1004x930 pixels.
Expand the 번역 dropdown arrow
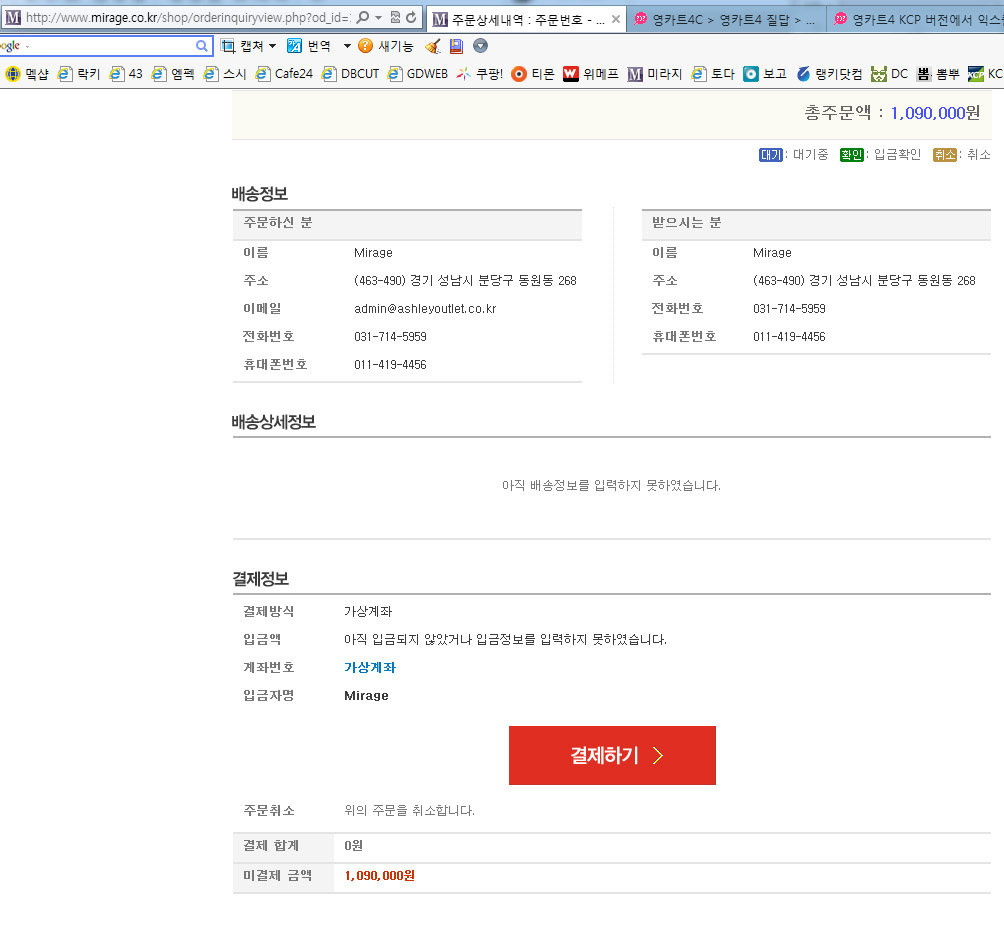(347, 46)
